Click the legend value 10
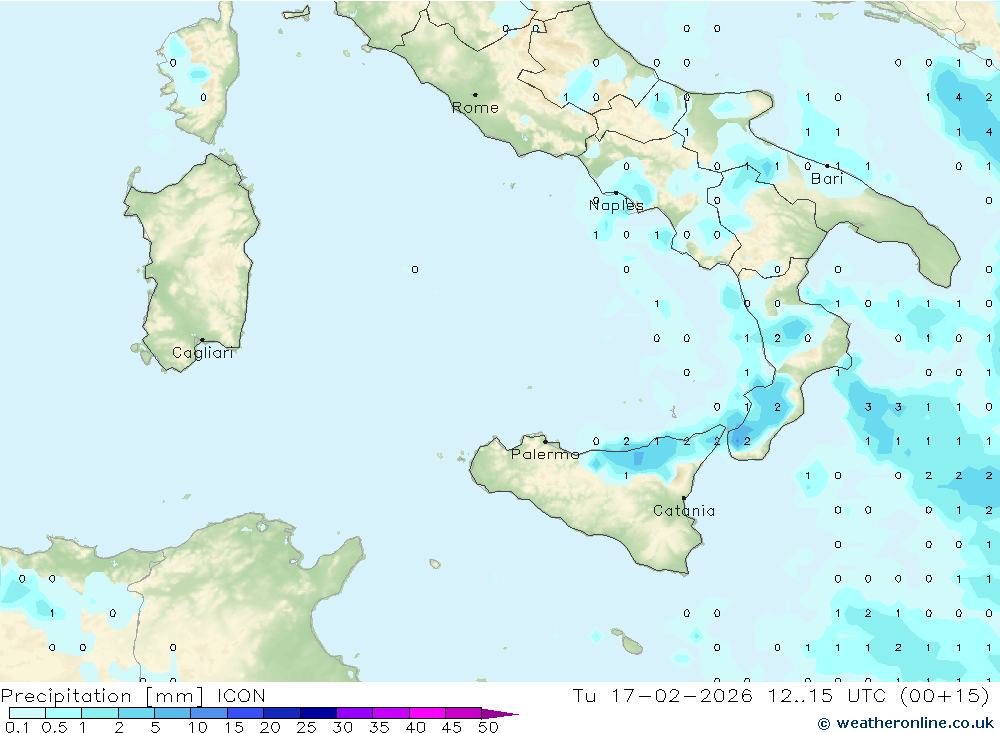This screenshot has height=733, width=1000. tap(198, 727)
